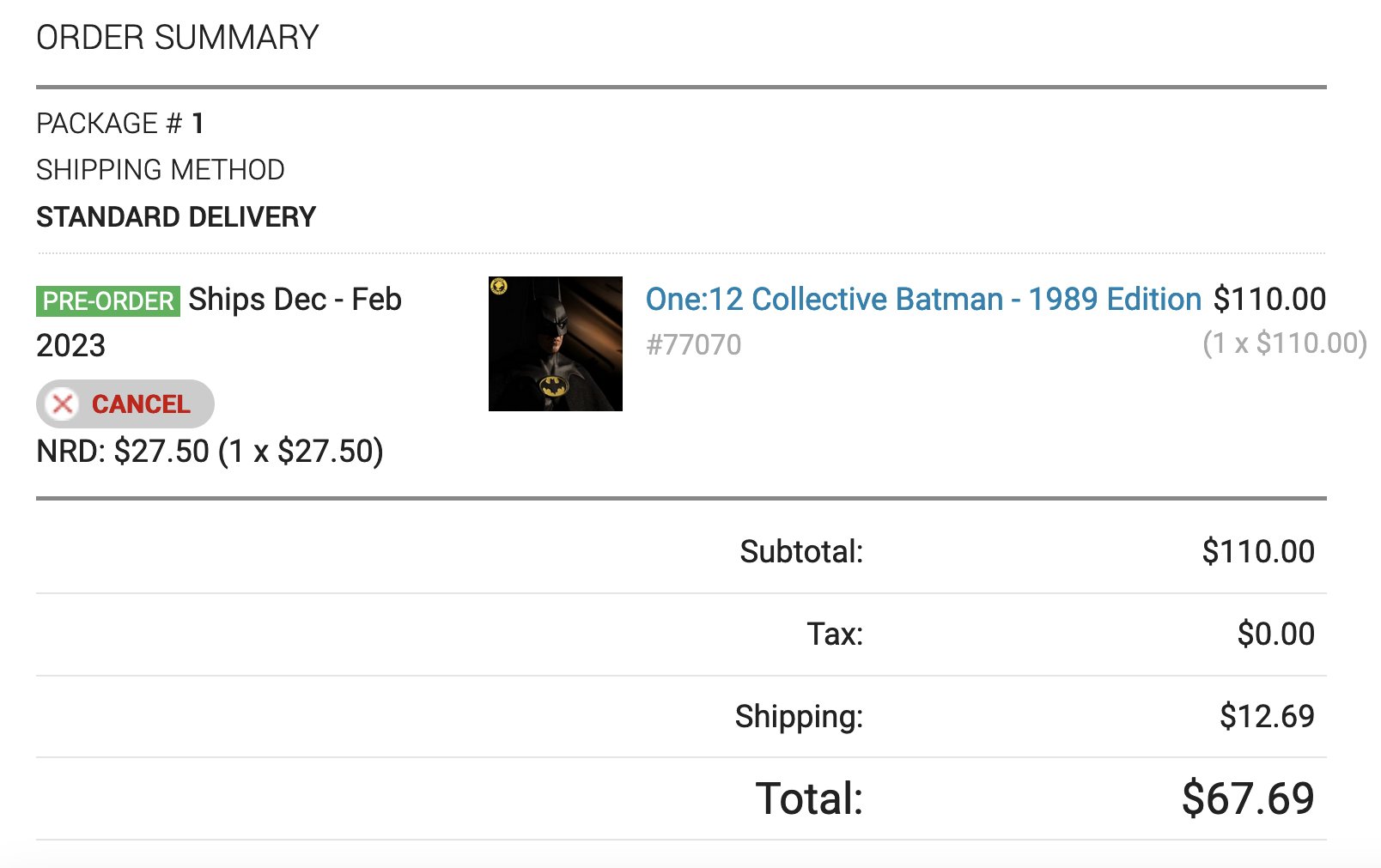Click the red X icon in Cancel button
Image resolution: width=1381 pixels, height=868 pixels.
click(63, 404)
